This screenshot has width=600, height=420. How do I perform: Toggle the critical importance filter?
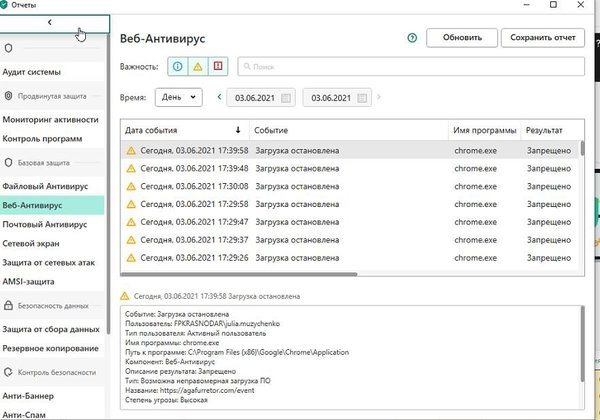218,67
